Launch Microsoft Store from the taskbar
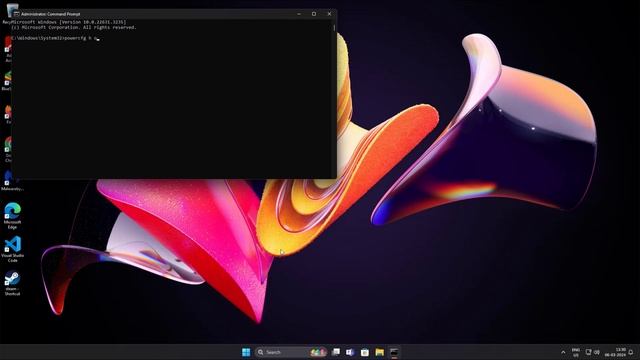640x360 pixels. pos(365,352)
